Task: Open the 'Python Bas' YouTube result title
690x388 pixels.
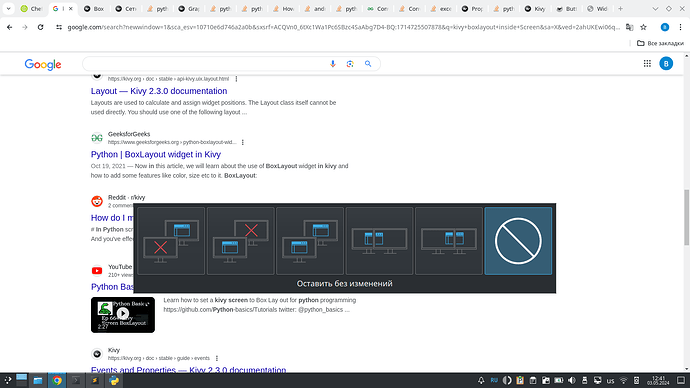Action: [112, 287]
